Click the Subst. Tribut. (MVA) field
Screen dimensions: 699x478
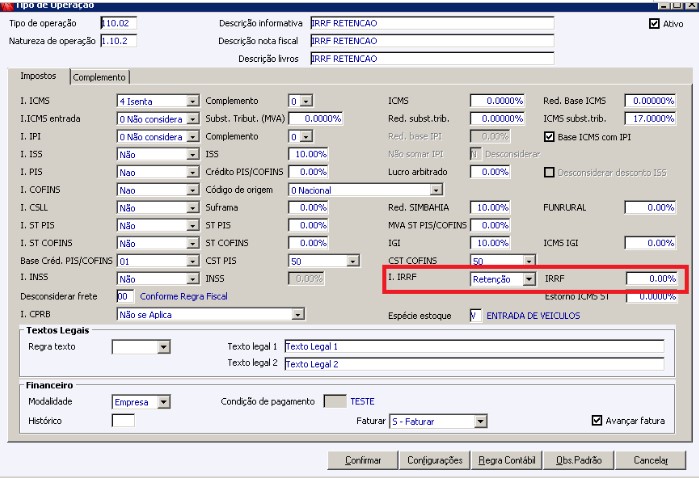click(315, 119)
